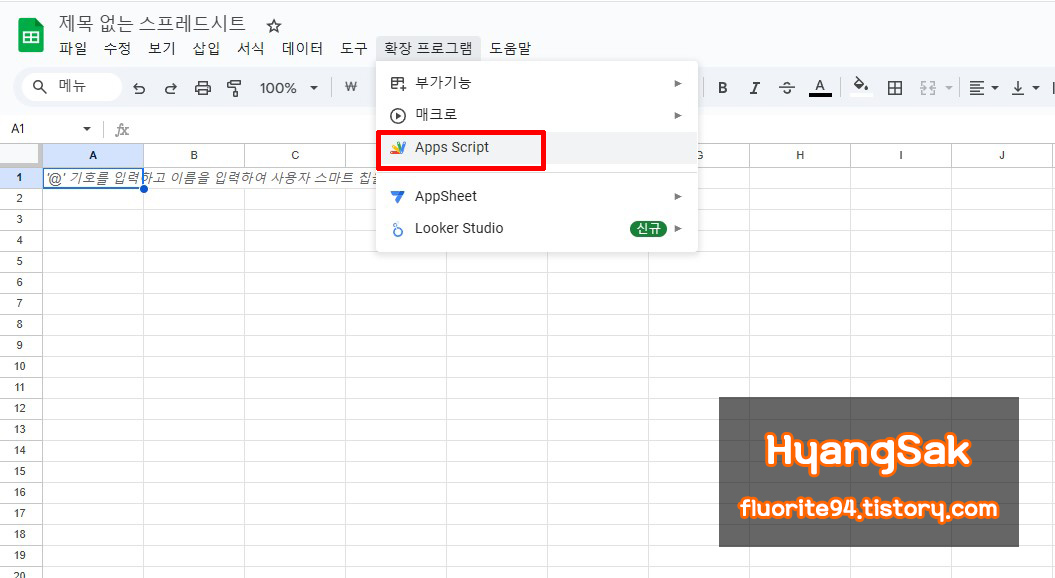Toggle bold formatting
The width and height of the screenshot is (1055, 578).
[x=723, y=87]
